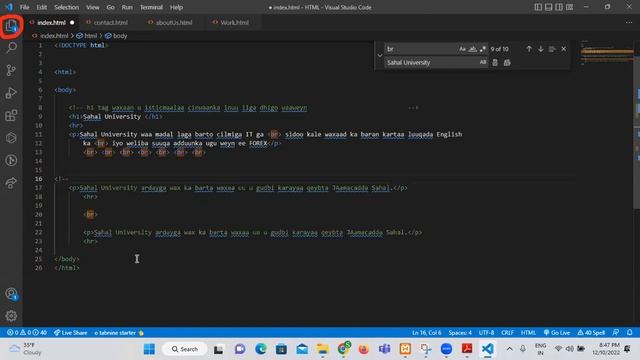Open UTF-8 encoding selector
Image resolution: width=640 pixels, height=360 pixels.
tap(486, 333)
